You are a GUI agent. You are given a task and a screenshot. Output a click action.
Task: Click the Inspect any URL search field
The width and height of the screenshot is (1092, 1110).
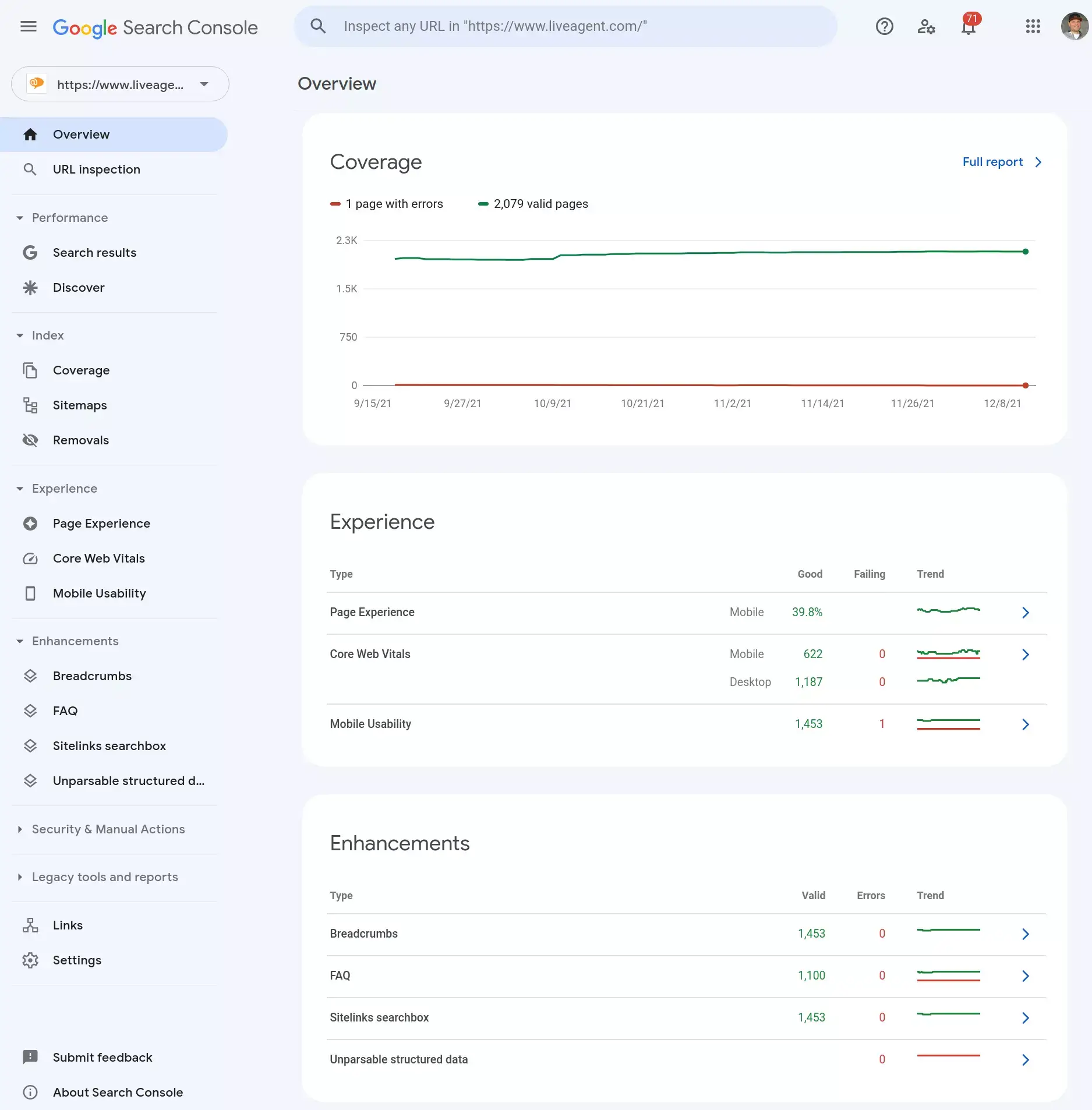click(x=565, y=26)
